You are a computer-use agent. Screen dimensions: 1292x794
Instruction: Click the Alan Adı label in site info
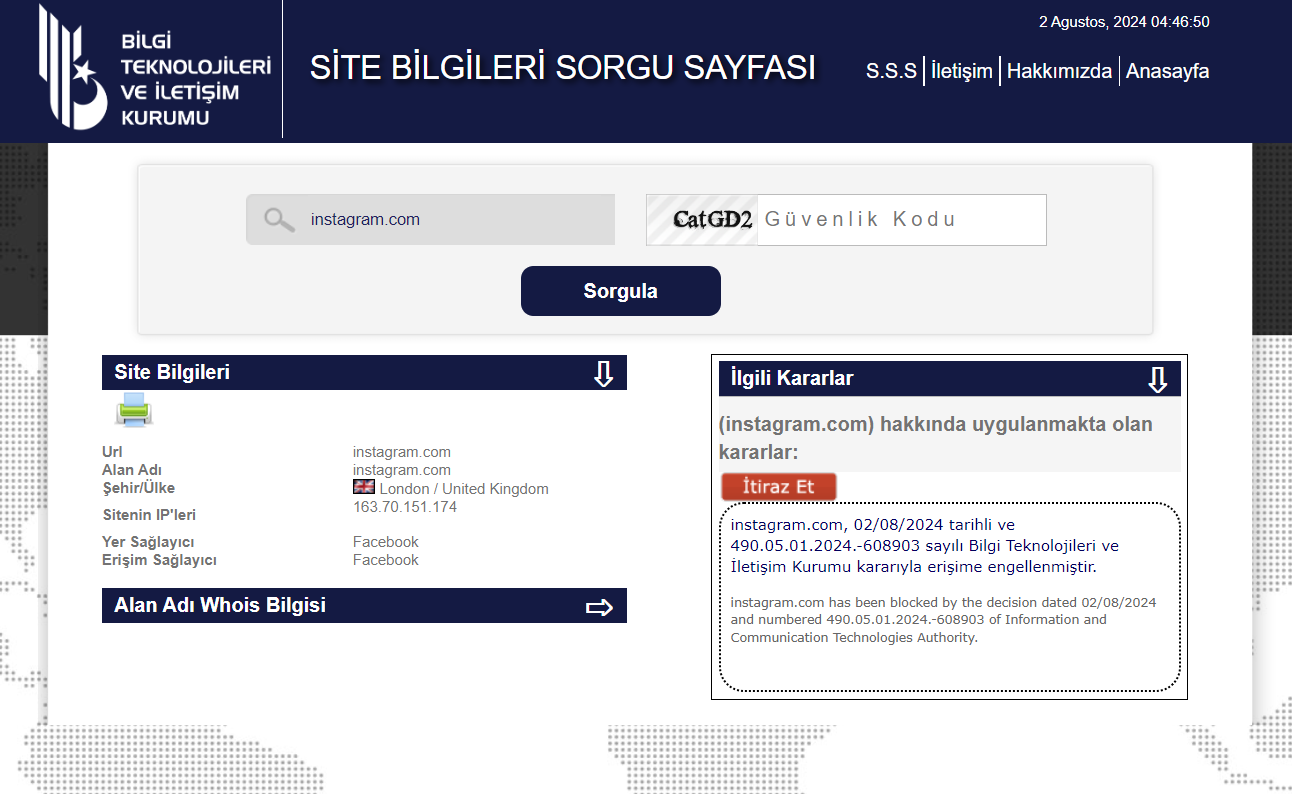point(132,470)
